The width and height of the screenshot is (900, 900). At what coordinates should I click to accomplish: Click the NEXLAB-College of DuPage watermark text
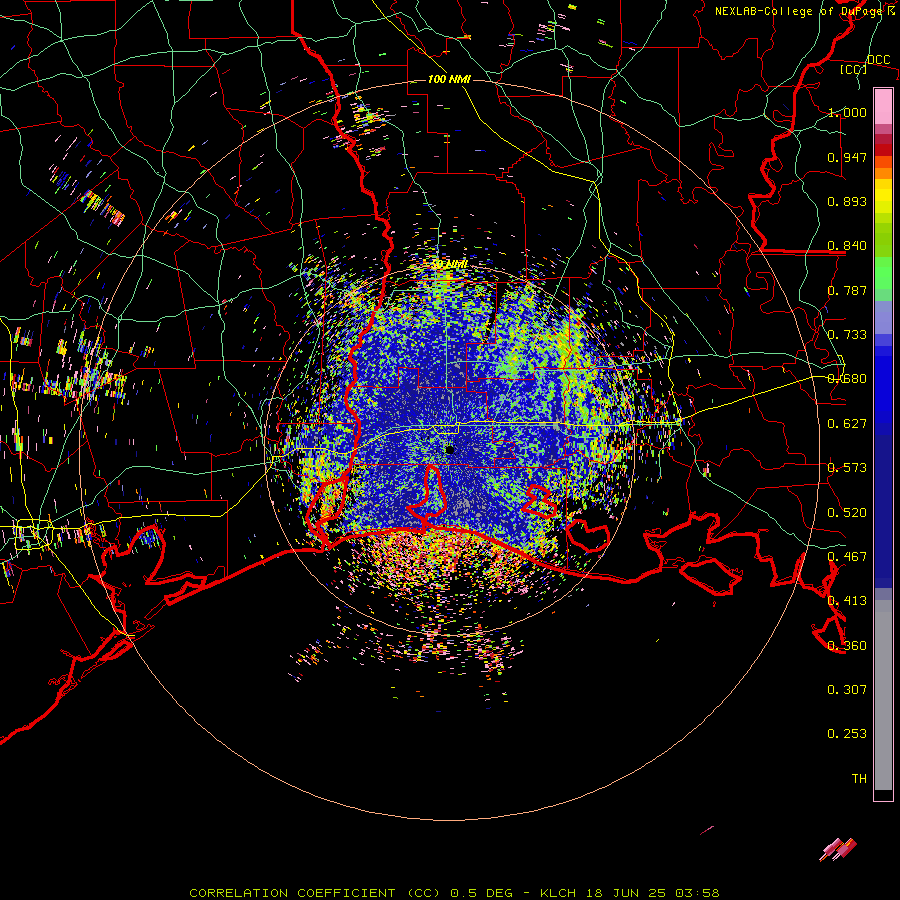[804, 11]
